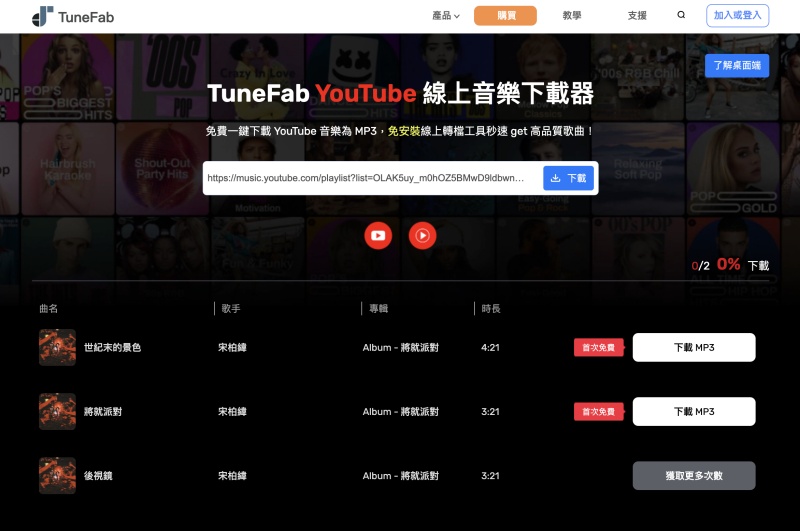Screen dimensions: 800x531
Task: Click the 加入或登入 button
Action: [x=737, y=15]
